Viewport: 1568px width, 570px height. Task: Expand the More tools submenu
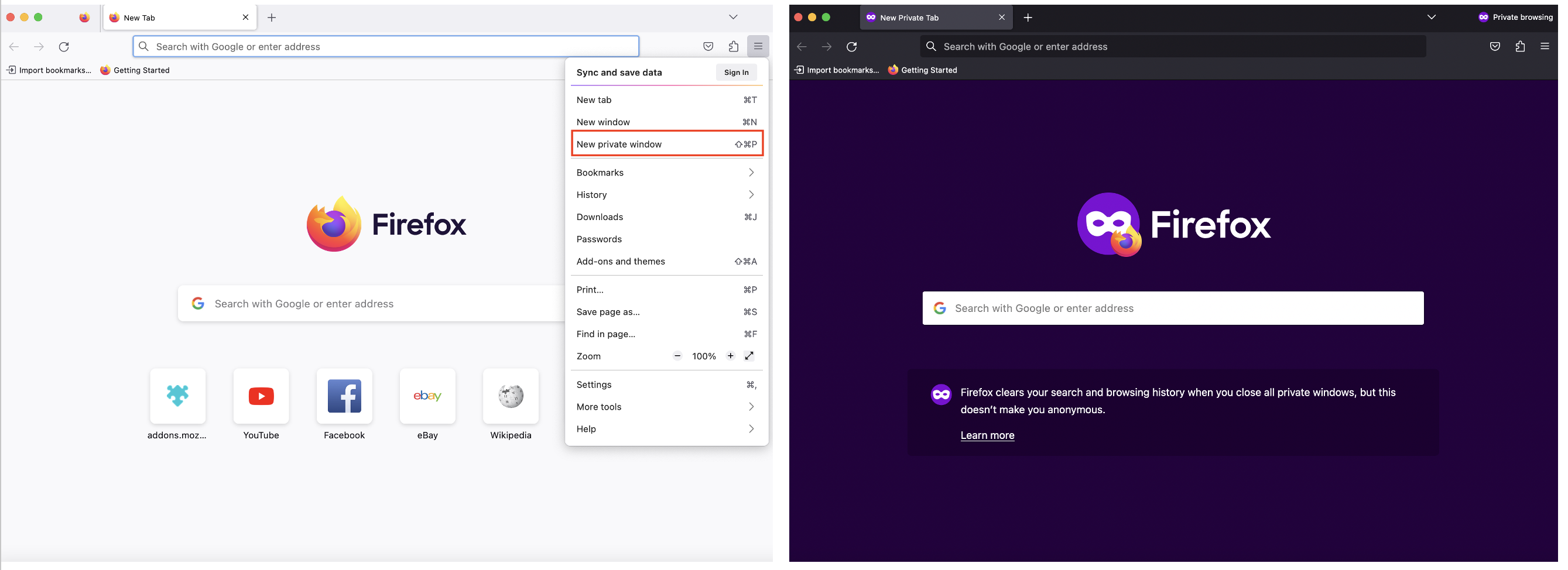(x=666, y=407)
